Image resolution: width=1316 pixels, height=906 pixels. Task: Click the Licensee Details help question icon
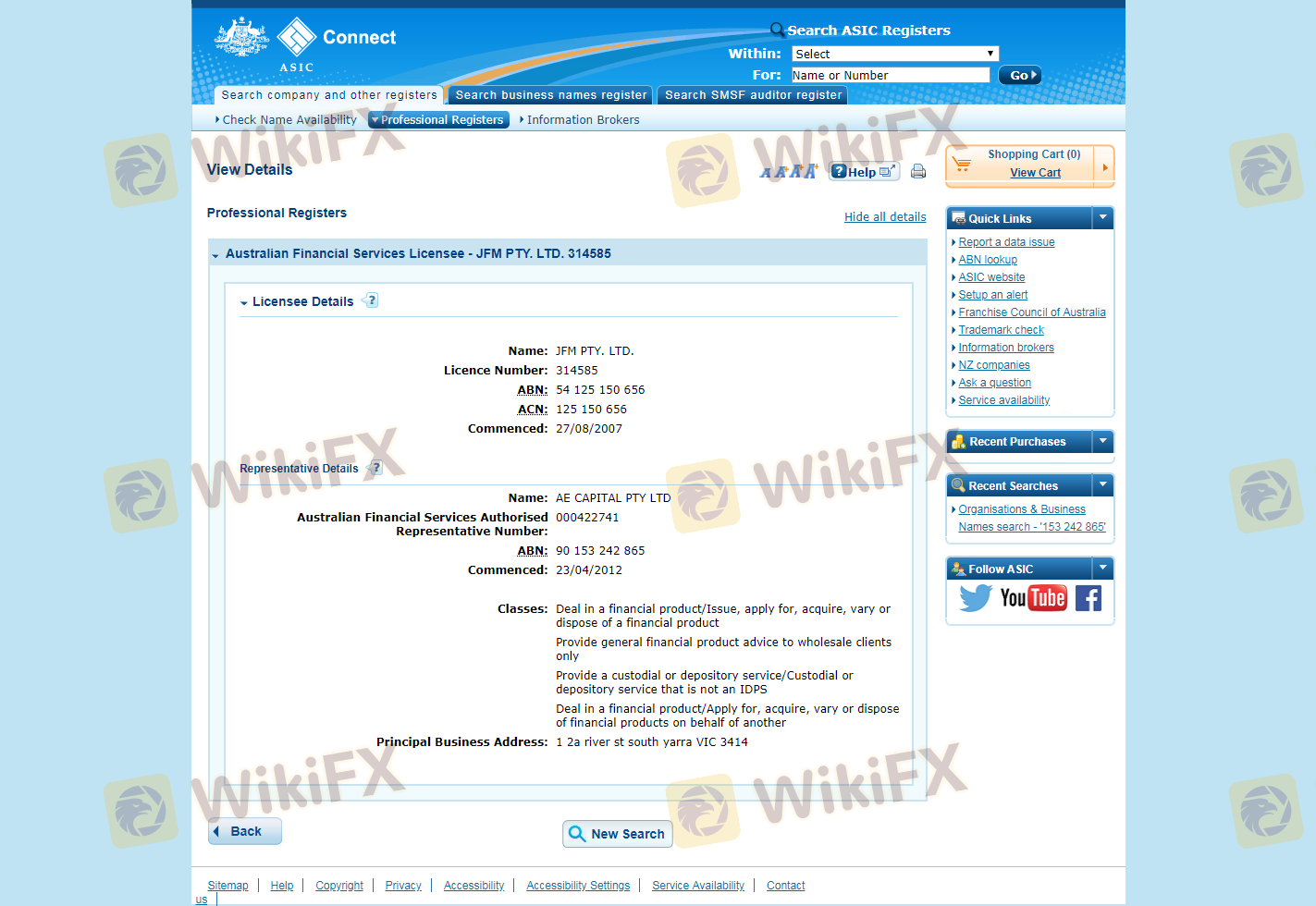(x=371, y=300)
